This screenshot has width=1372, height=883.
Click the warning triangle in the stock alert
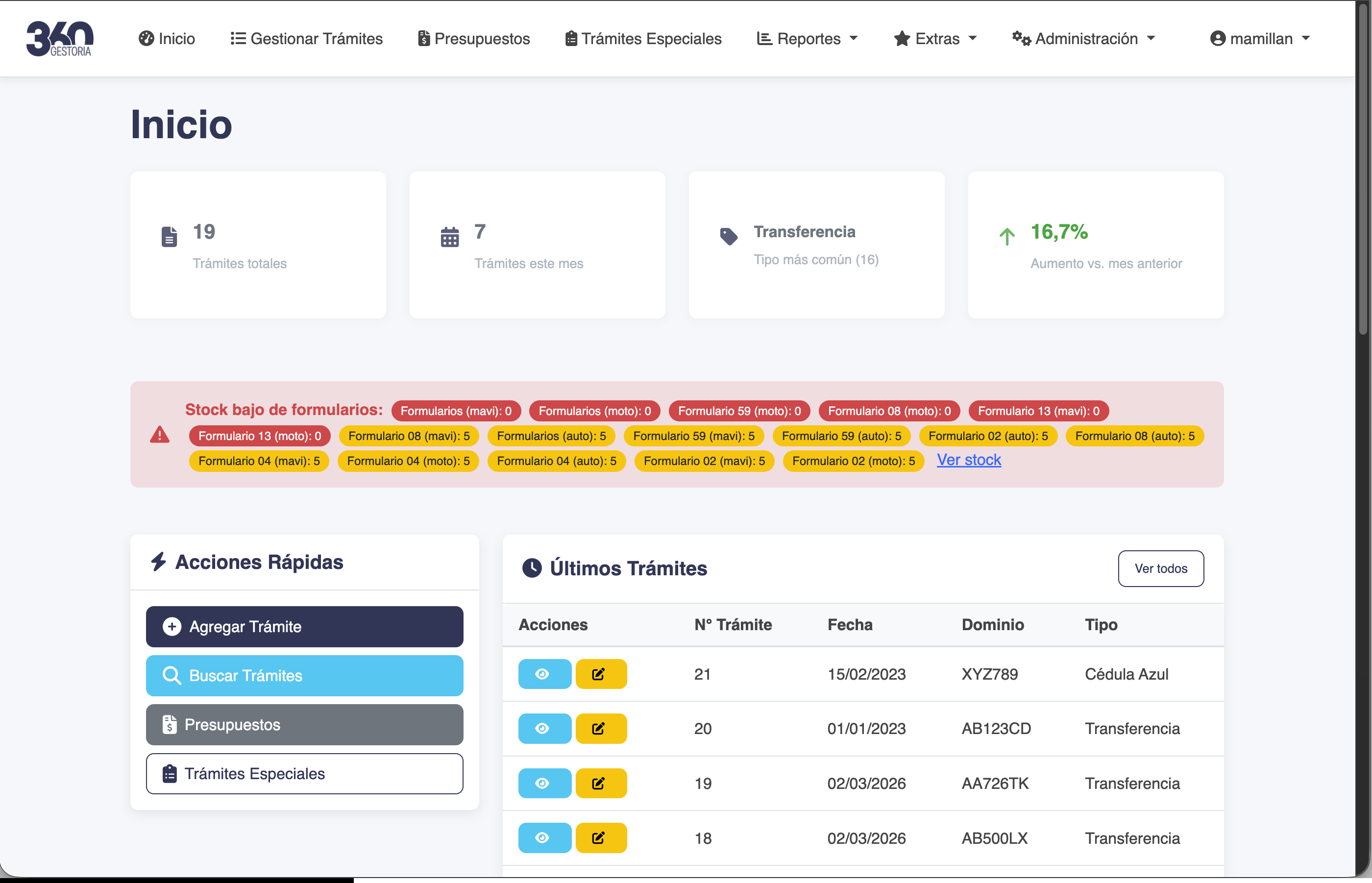(x=159, y=435)
